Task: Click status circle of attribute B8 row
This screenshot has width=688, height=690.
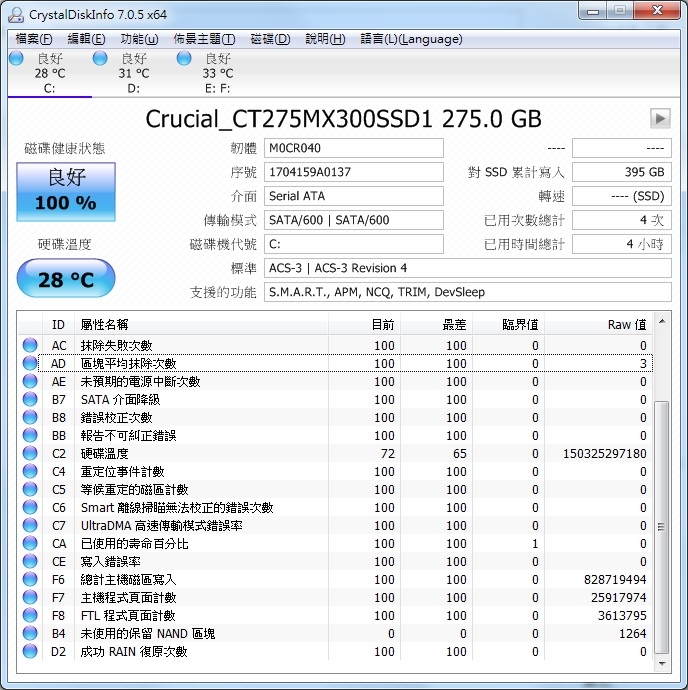Action: (x=30, y=417)
